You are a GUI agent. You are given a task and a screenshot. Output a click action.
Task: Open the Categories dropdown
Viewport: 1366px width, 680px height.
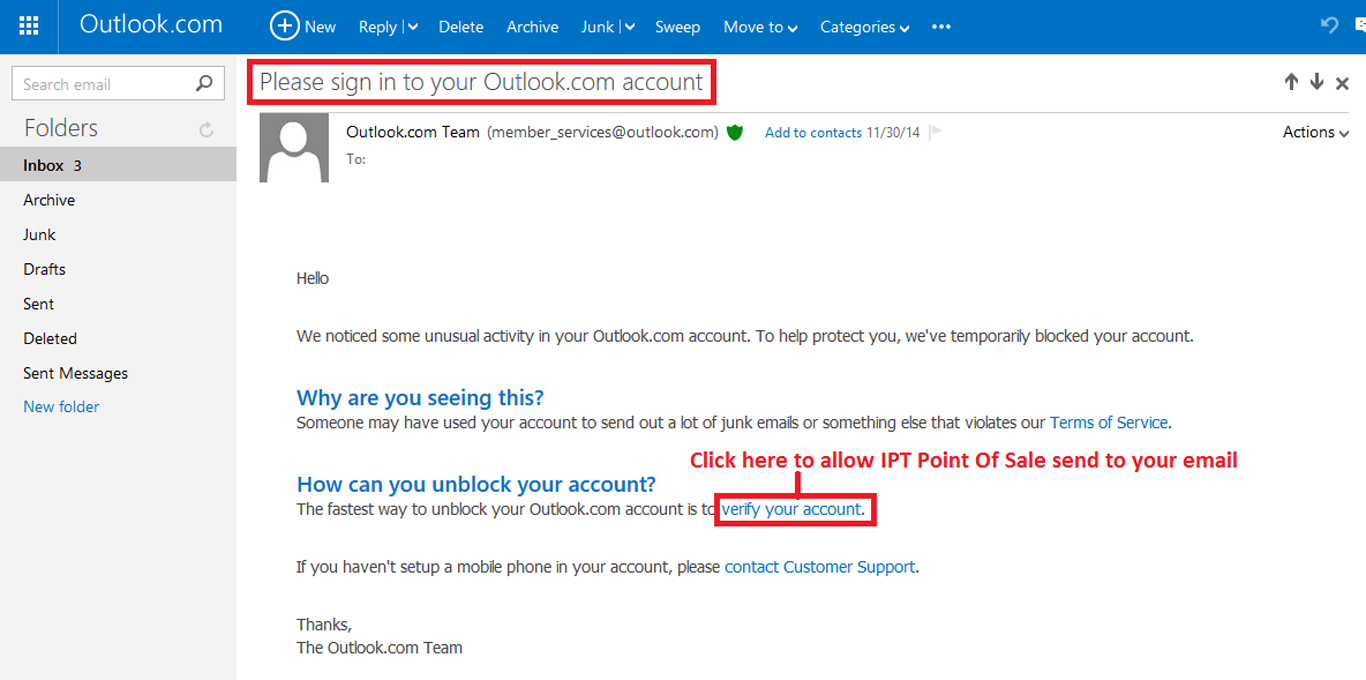[x=865, y=27]
